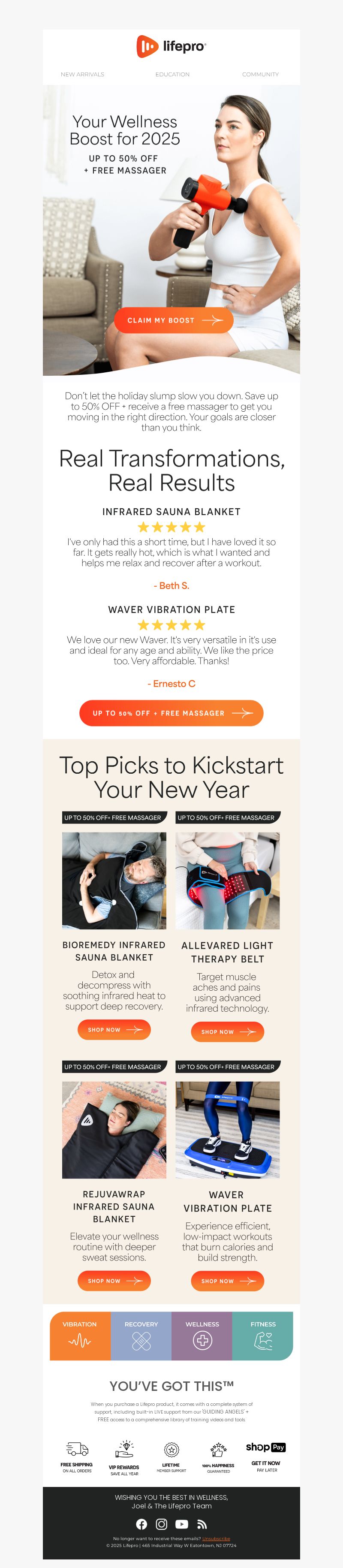The image size is (343, 1568).
Task: Open the Allevared Light Therapy Belt image
Action: click(x=227, y=880)
